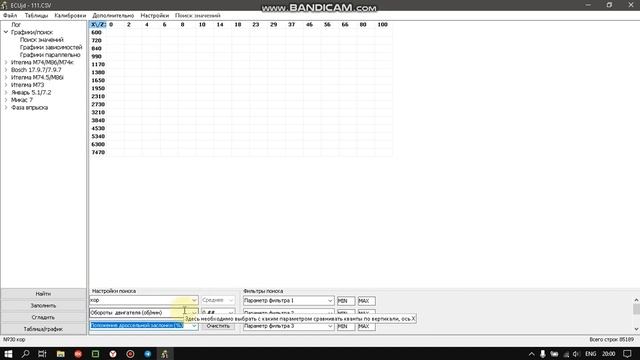Click the Всего строк status bar text

611,340
